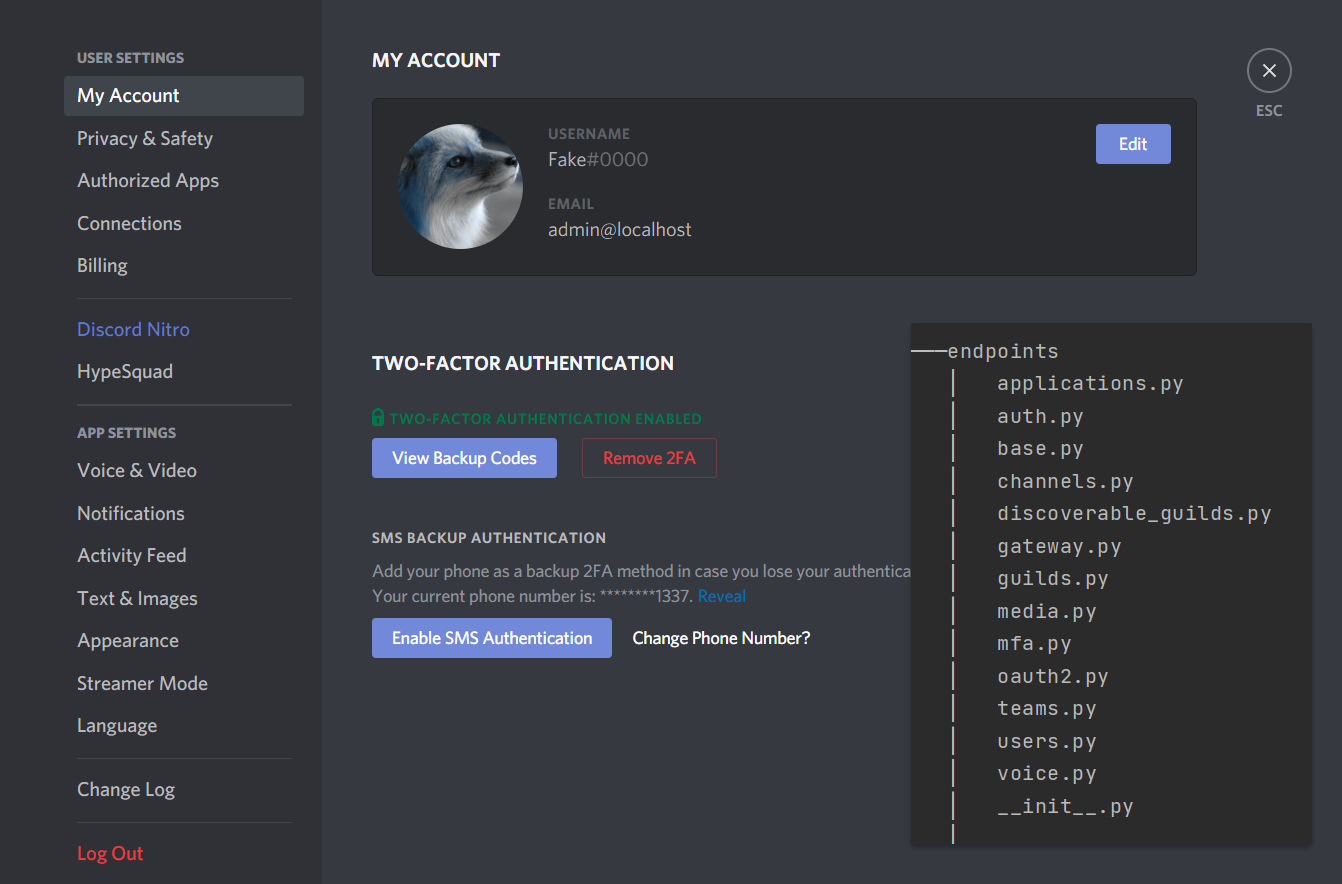Click the fox profile avatar
Viewport: 1342px width, 884px height.
tap(460, 187)
